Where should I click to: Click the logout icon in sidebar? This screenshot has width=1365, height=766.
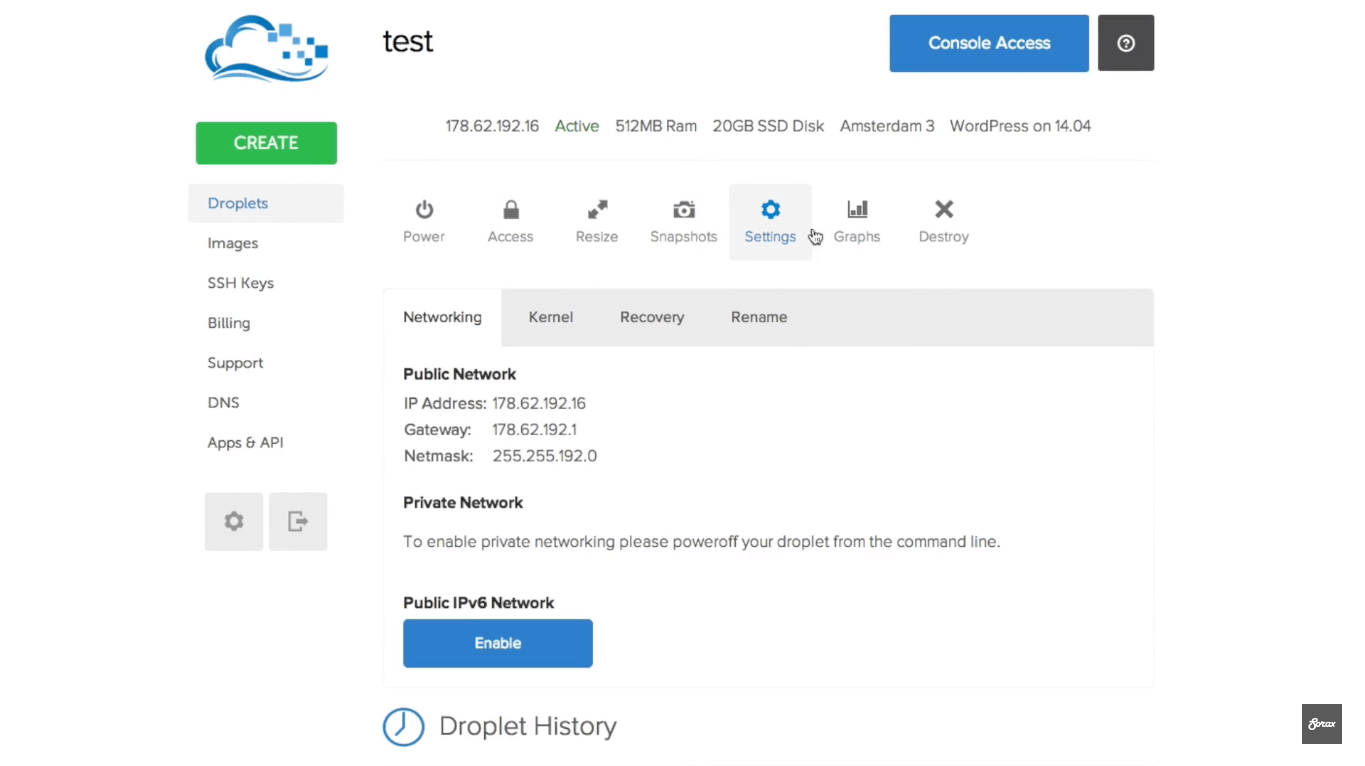(x=298, y=521)
